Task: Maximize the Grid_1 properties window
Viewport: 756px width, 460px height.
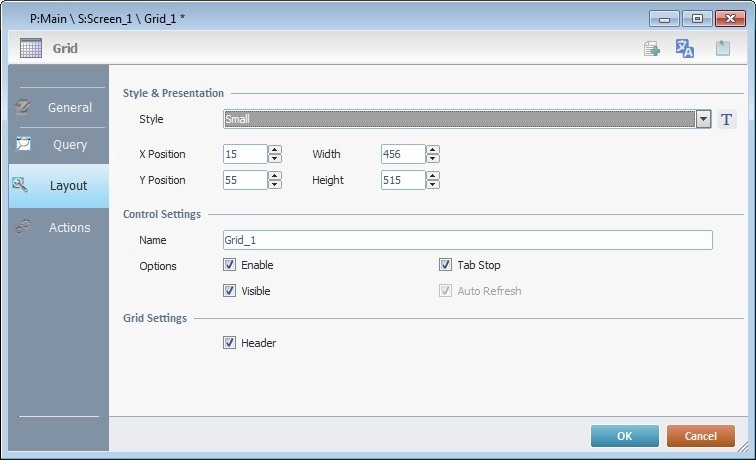Action: pos(697,19)
